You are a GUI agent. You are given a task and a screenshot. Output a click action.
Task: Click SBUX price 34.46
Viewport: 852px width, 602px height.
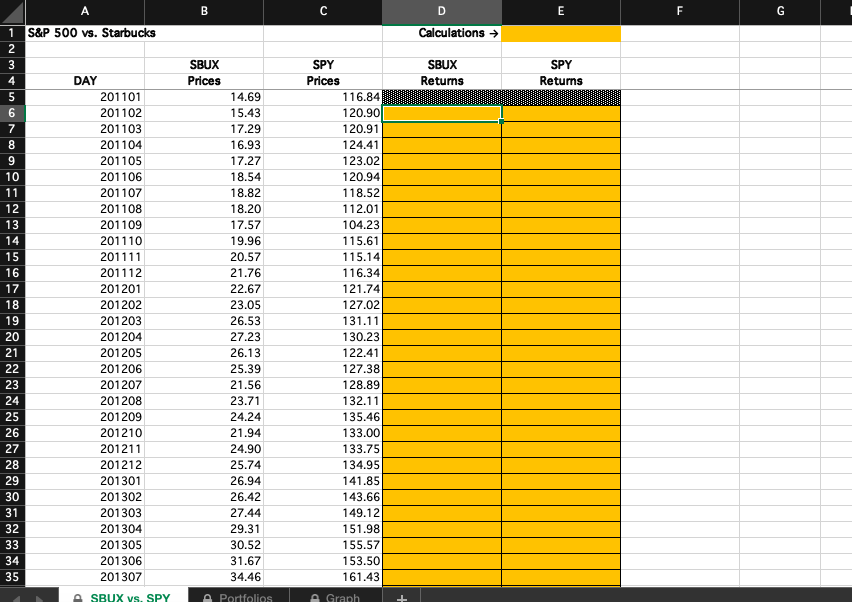click(x=204, y=577)
